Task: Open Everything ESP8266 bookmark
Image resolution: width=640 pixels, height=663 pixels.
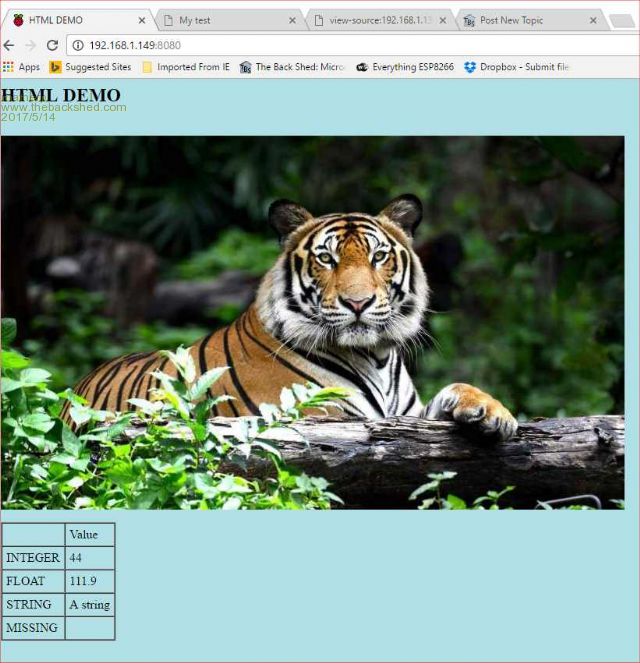Action: (x=404, y=67)
